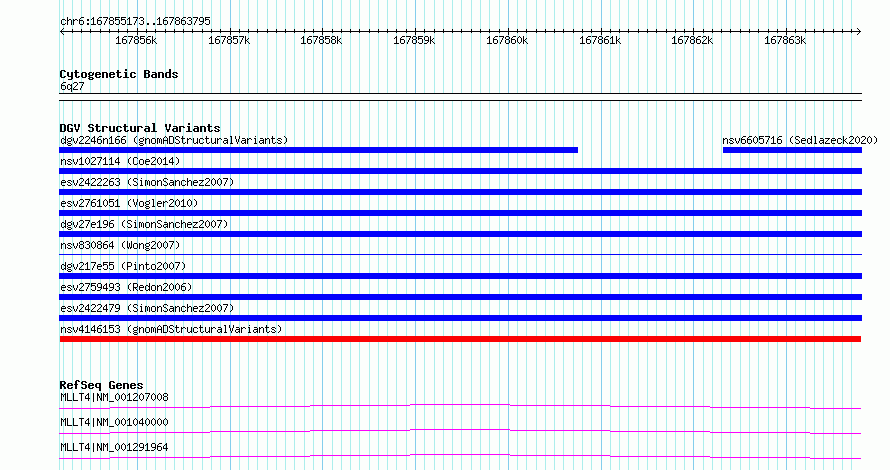The width and height of the screenshot is (890, 470).
Task: Select the 6q27 cytogenetic band label
Action: coord(72,86)
